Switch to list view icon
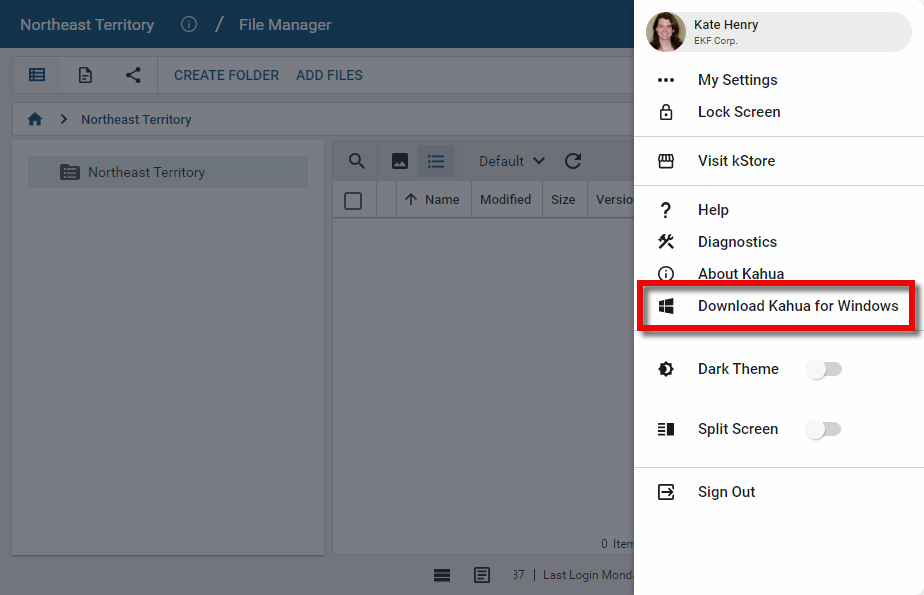This screenshot has width=924, height=595. [436, 161]
